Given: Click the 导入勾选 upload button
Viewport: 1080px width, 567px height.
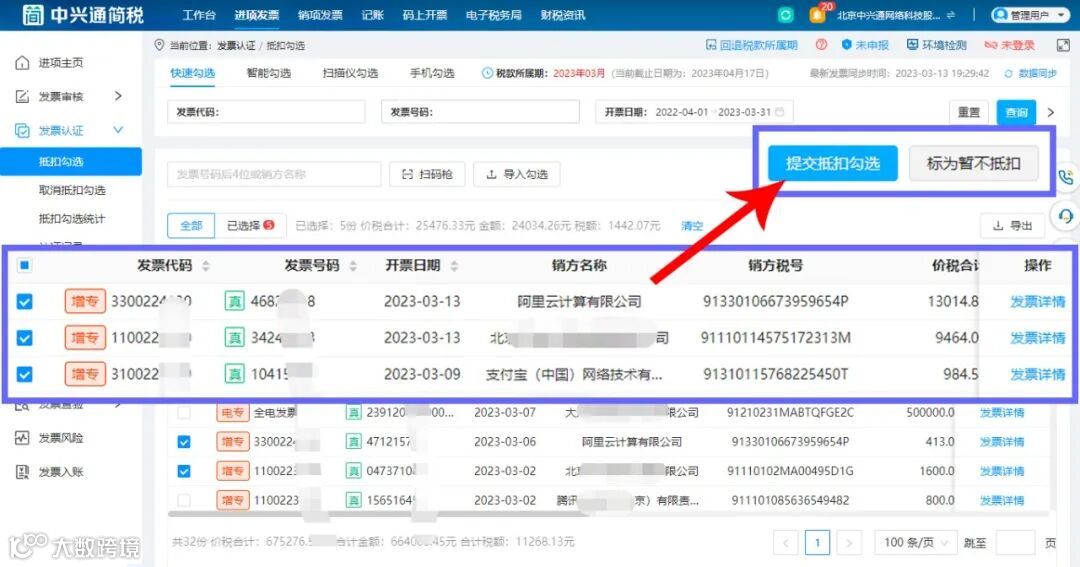Looking at the screenshot, I should point(517,174).
